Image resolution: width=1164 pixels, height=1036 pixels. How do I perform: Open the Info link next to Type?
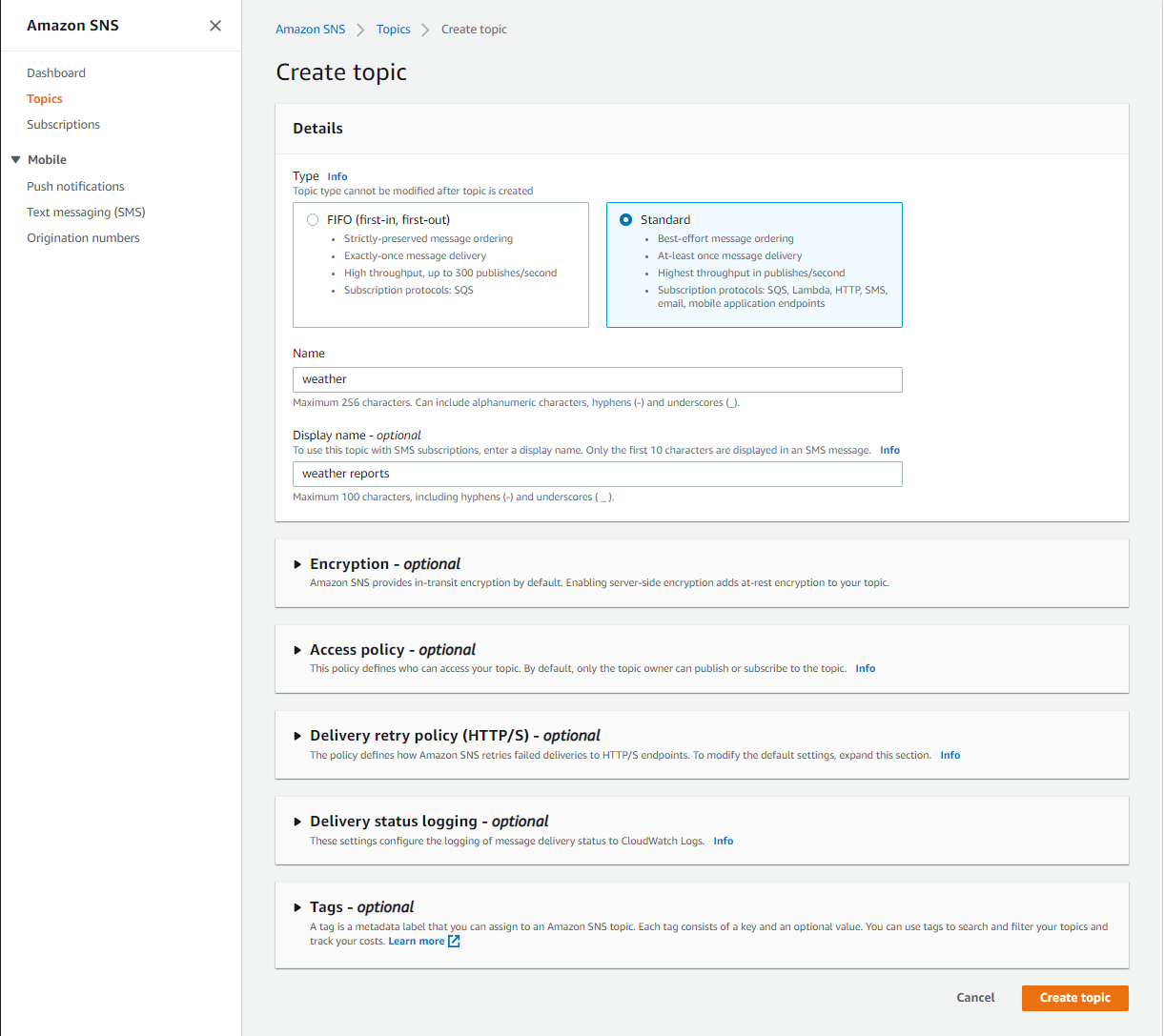[x=337, y=176]
